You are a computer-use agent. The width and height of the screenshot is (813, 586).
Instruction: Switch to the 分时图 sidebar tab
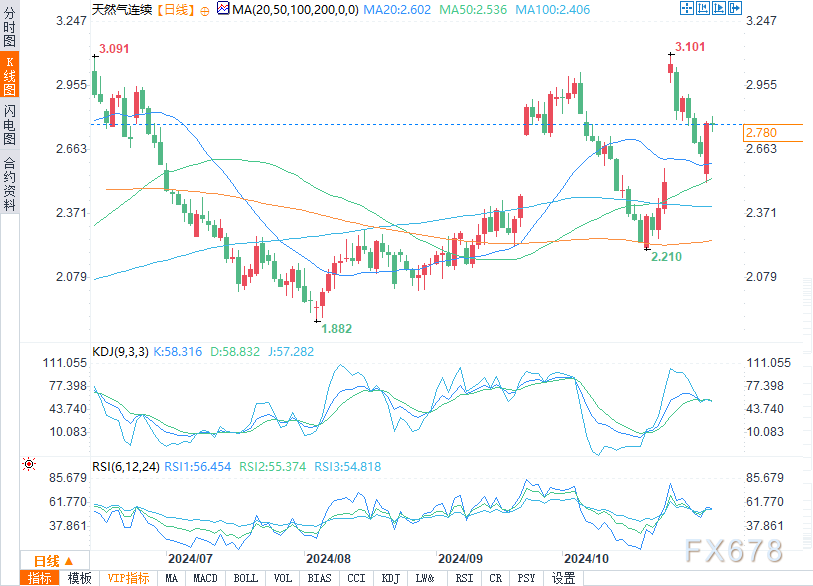coord(10,28)
